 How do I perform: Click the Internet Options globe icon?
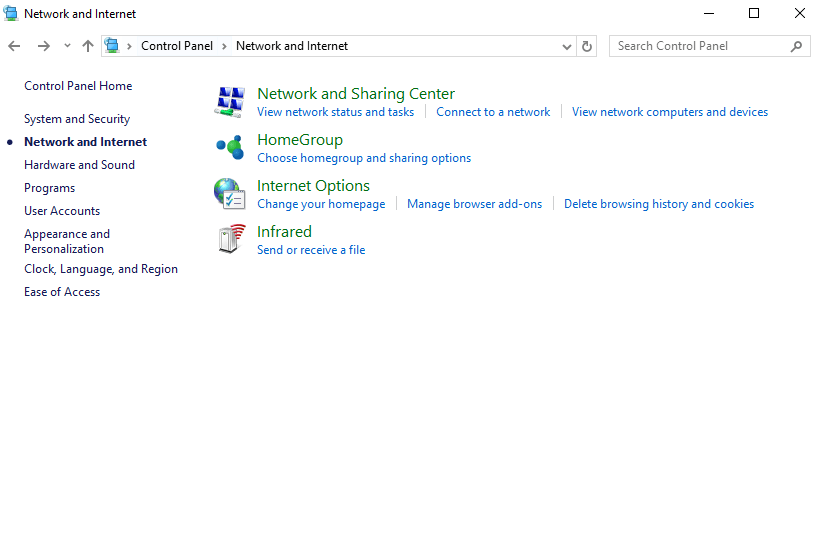(231, 193)
